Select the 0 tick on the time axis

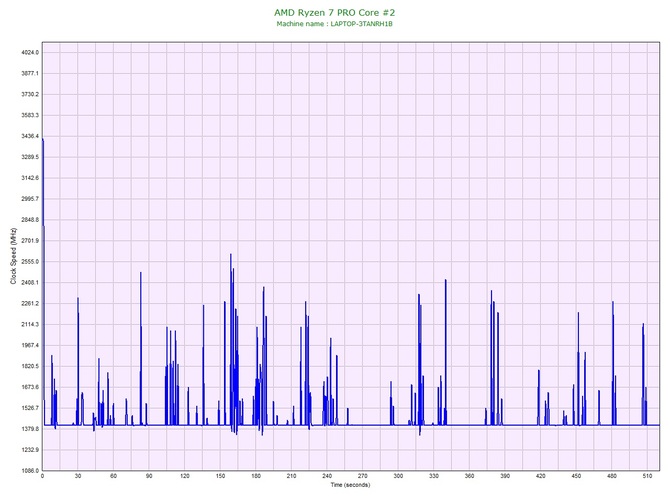(42, 476)
